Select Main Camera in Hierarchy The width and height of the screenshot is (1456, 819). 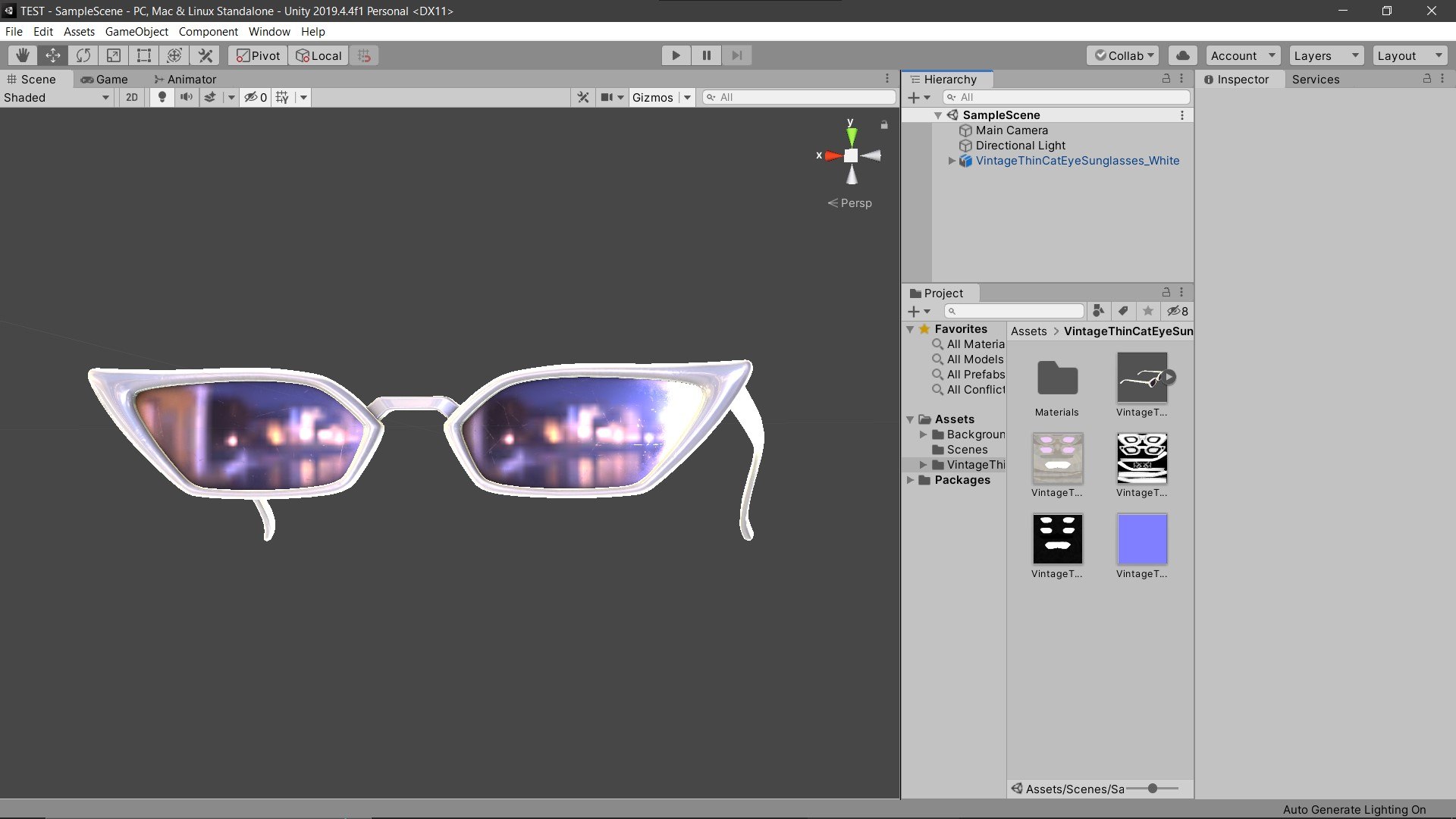[x=1012, y=130]
